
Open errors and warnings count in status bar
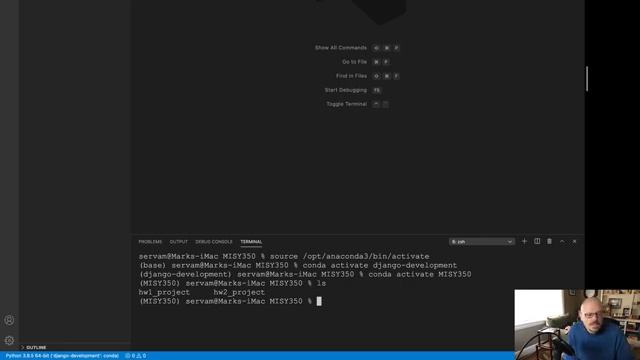pos(136,356)
